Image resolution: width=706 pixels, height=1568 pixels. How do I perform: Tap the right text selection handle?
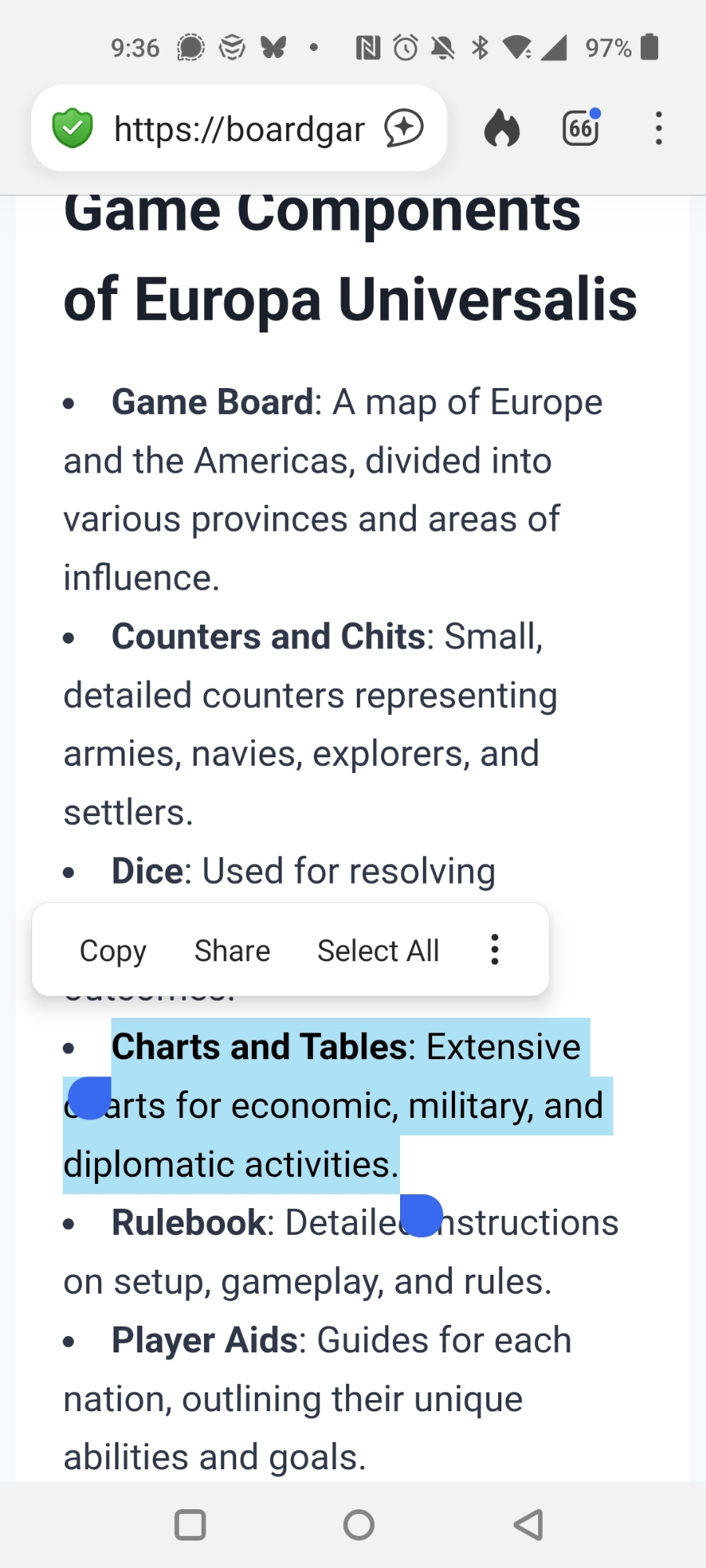(x=421, y=1215)
